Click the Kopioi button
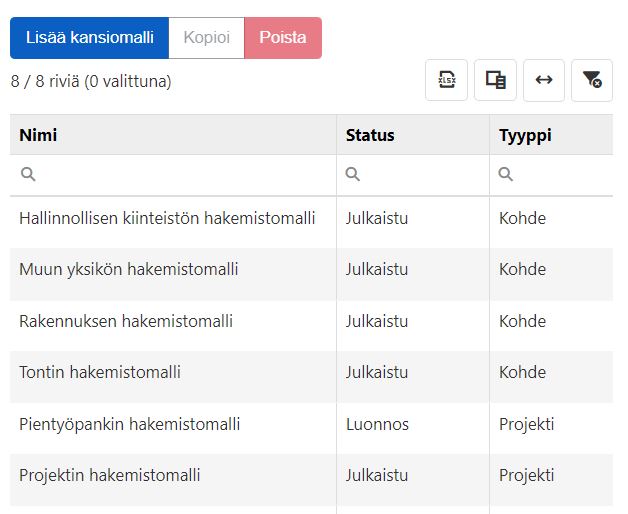The image size is (628, 514). tap(207, 38)
